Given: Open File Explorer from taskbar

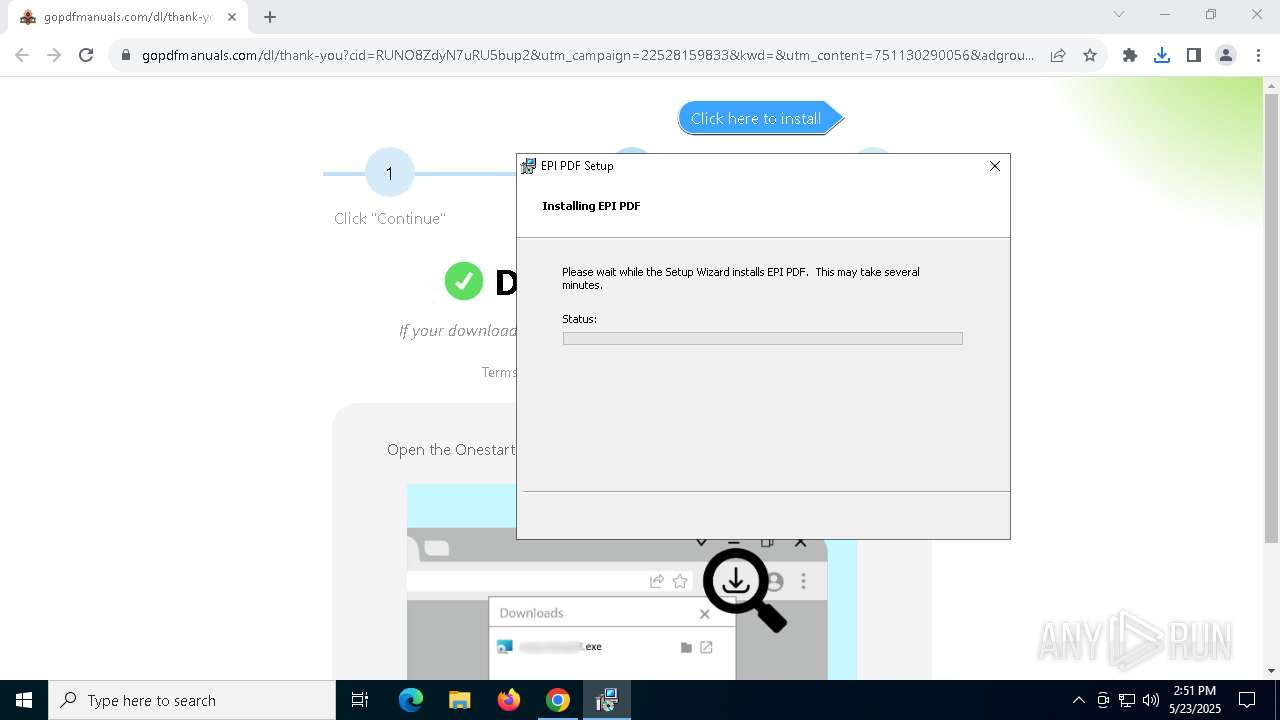Looking at the screenshot, I should (x=459, y=700).
